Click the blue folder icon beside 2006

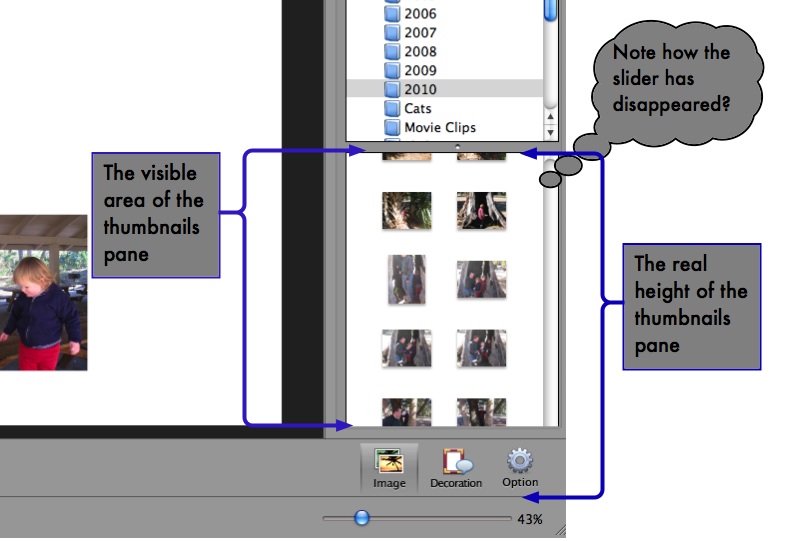coord(393,13)
